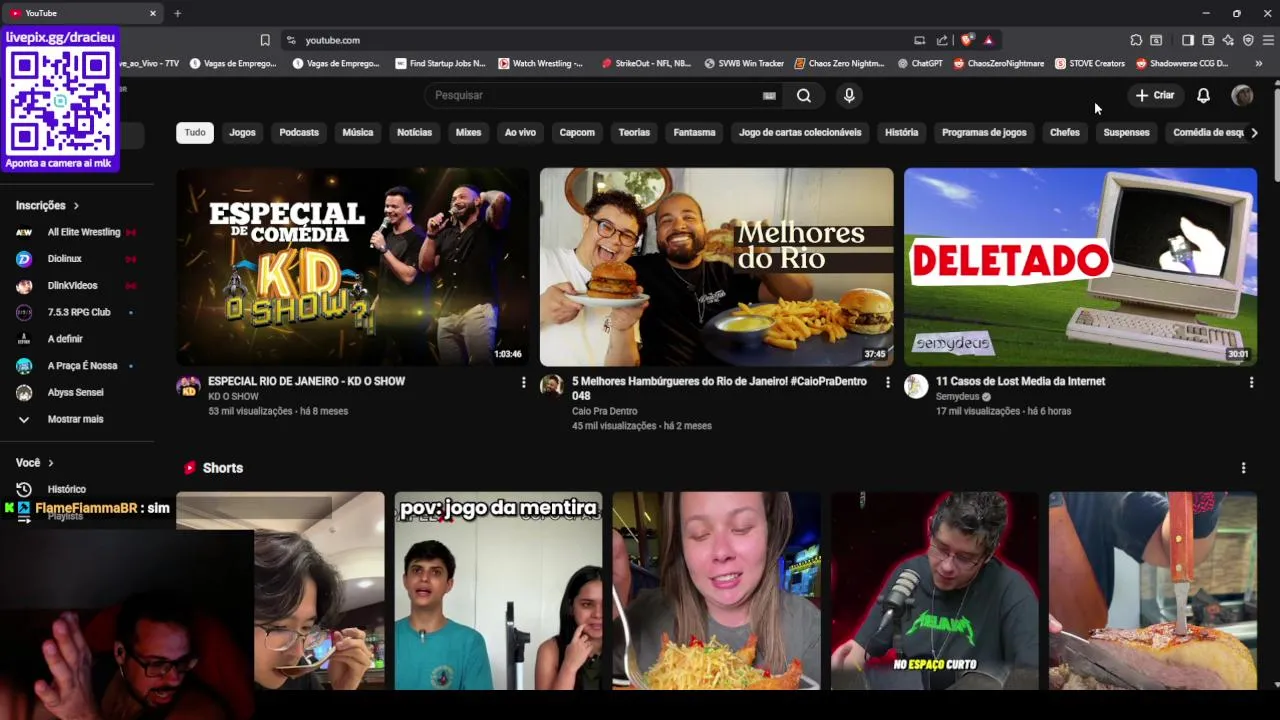Play the Melhores do Rio hamburger thumbnail
Screen dimensions: 1280x720
coord(716,266)
